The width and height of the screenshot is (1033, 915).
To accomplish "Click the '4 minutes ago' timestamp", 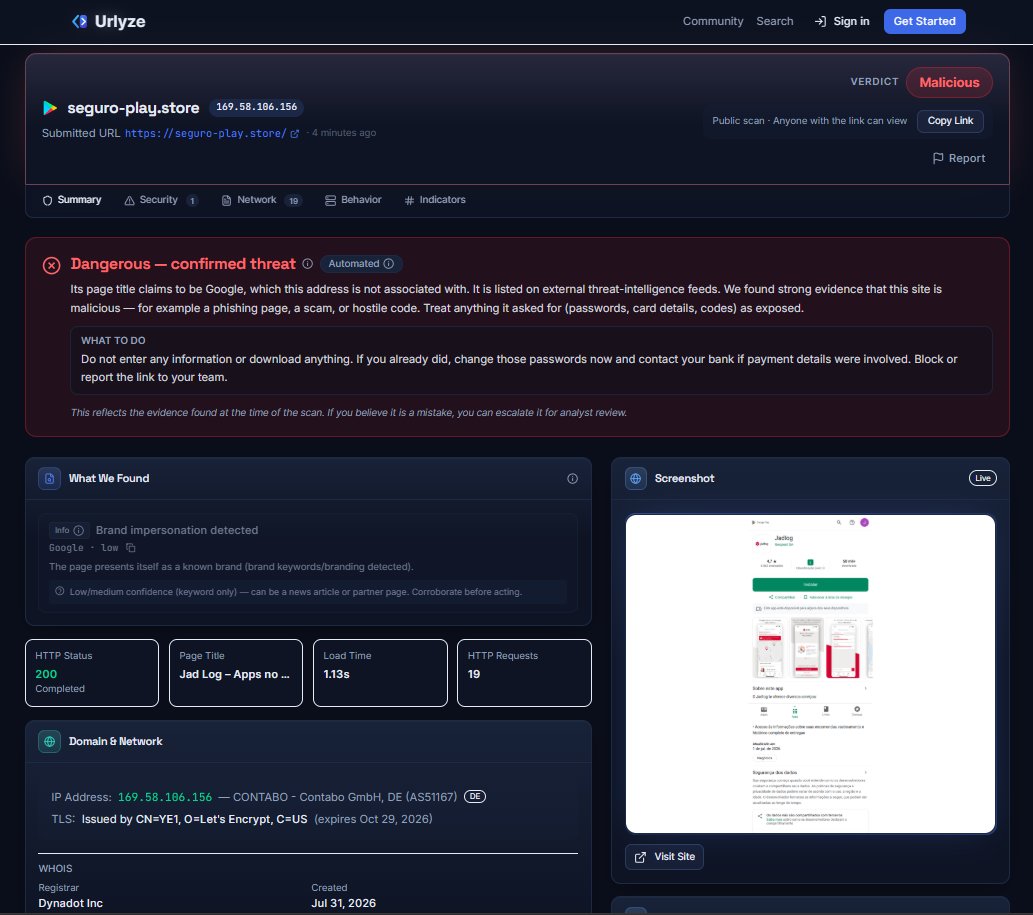I will pyautogui.click(x=344, y=133).
